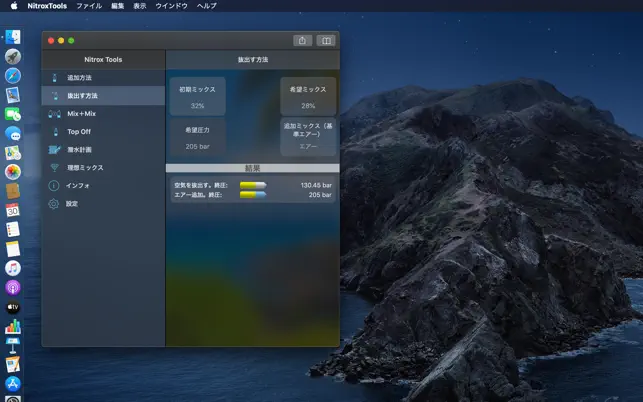Launch Safari from the dock

(x=13, y=75)
